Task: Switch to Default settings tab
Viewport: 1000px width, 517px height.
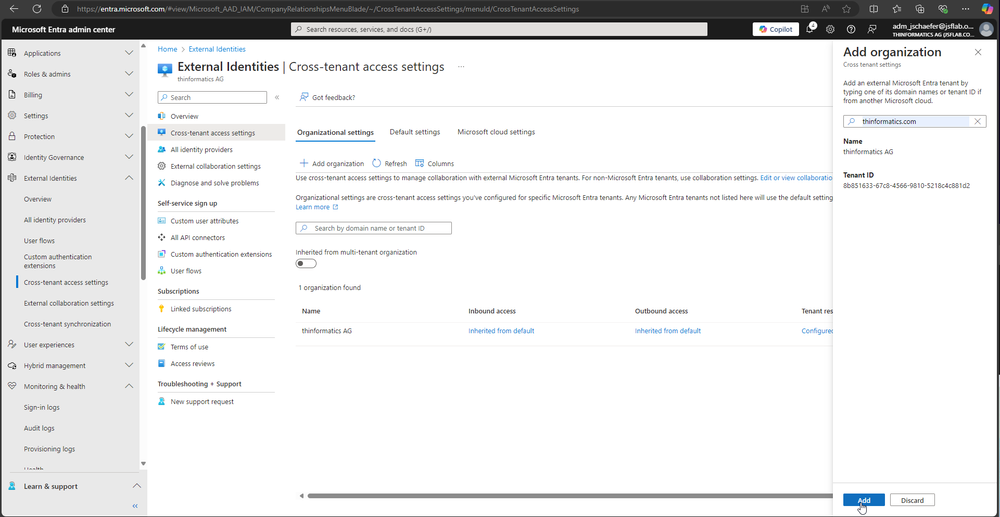Action: point(415,132)
